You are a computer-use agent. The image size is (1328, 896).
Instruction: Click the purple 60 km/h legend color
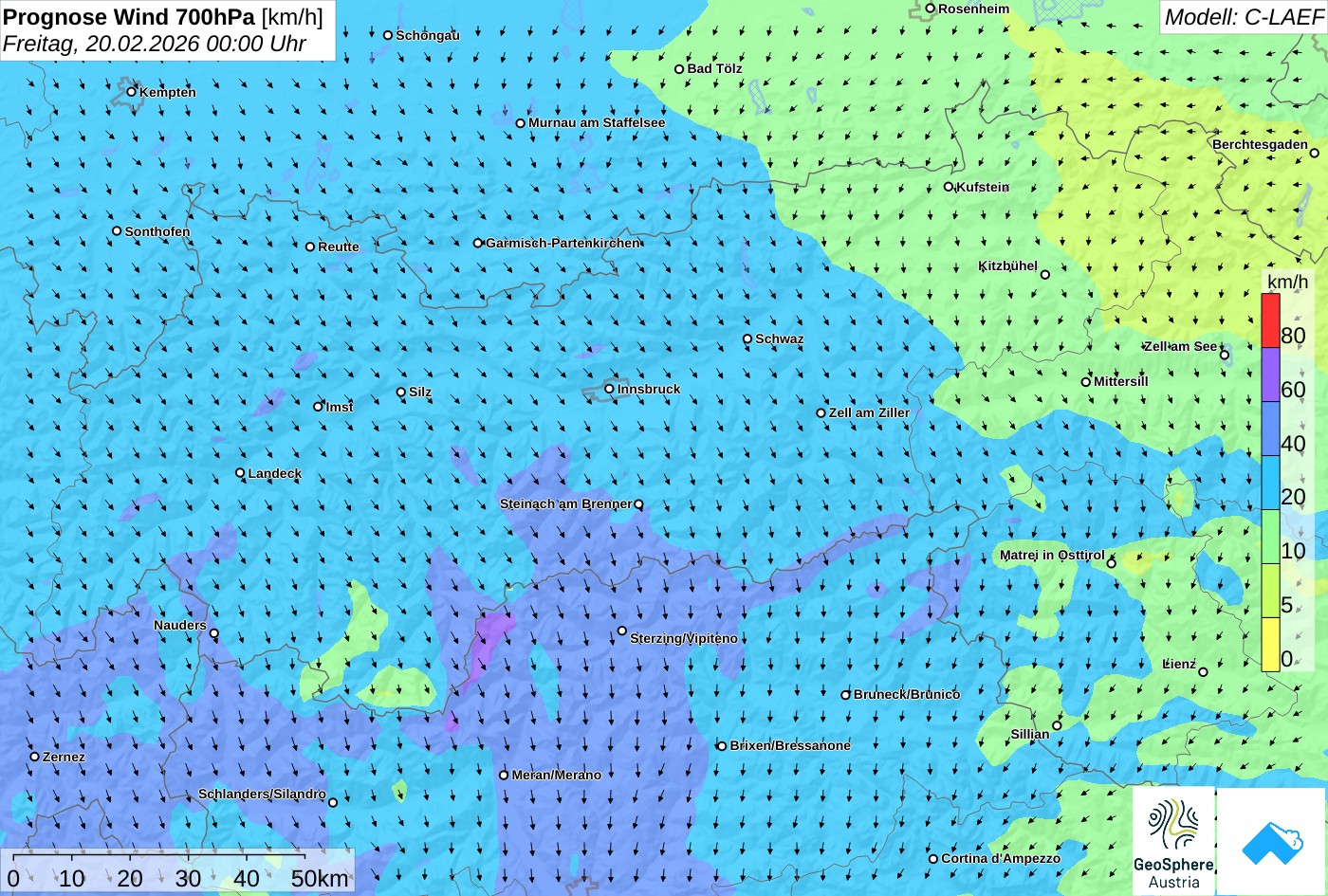pyautogui.click(x=1270, y=375)
